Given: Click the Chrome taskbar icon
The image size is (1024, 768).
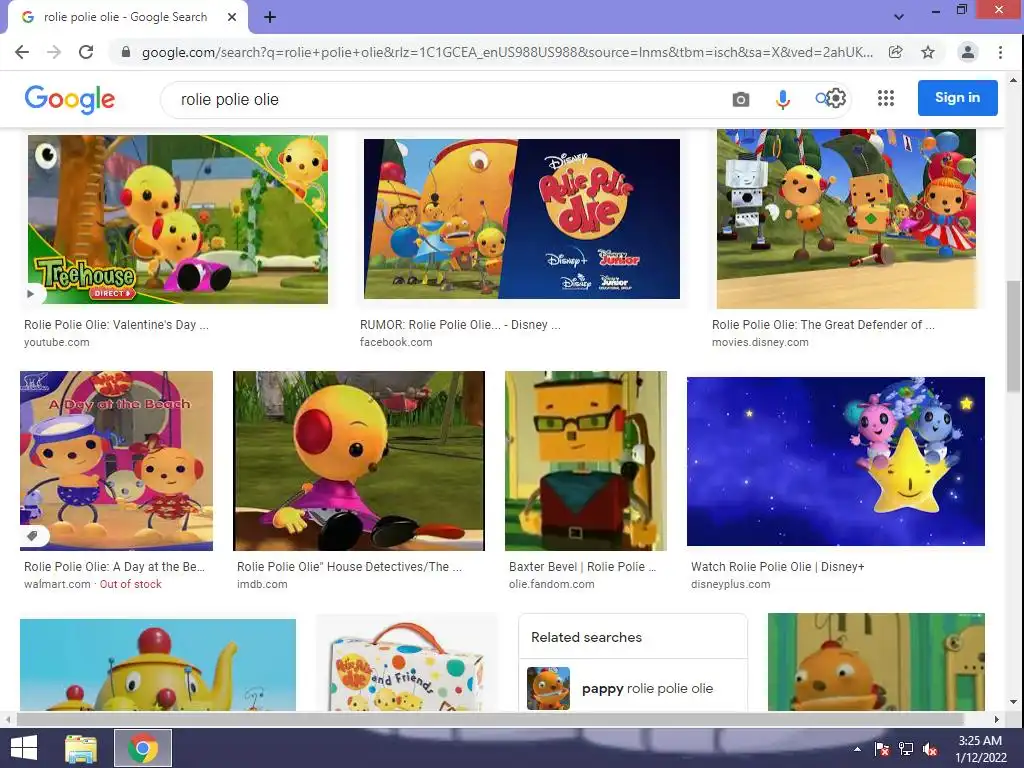Looking at the screenshot, I should coord(143,748).
